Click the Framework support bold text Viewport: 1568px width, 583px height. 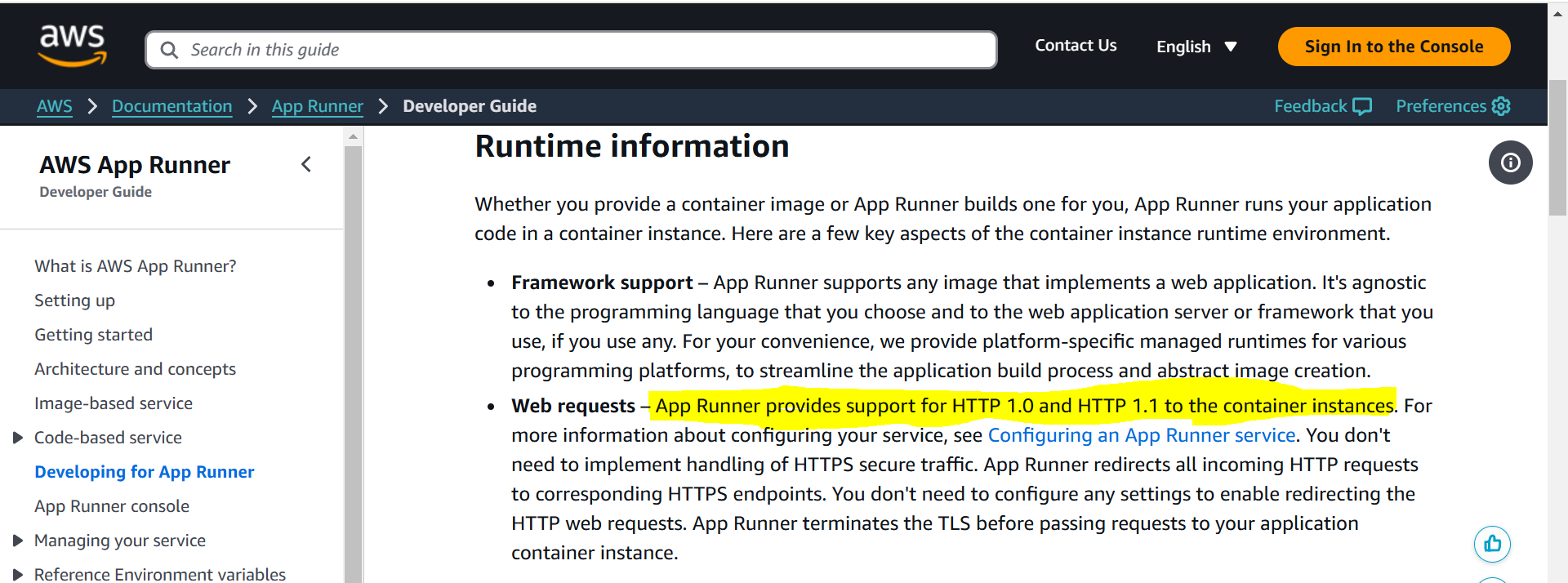click(x=602, y=283)
